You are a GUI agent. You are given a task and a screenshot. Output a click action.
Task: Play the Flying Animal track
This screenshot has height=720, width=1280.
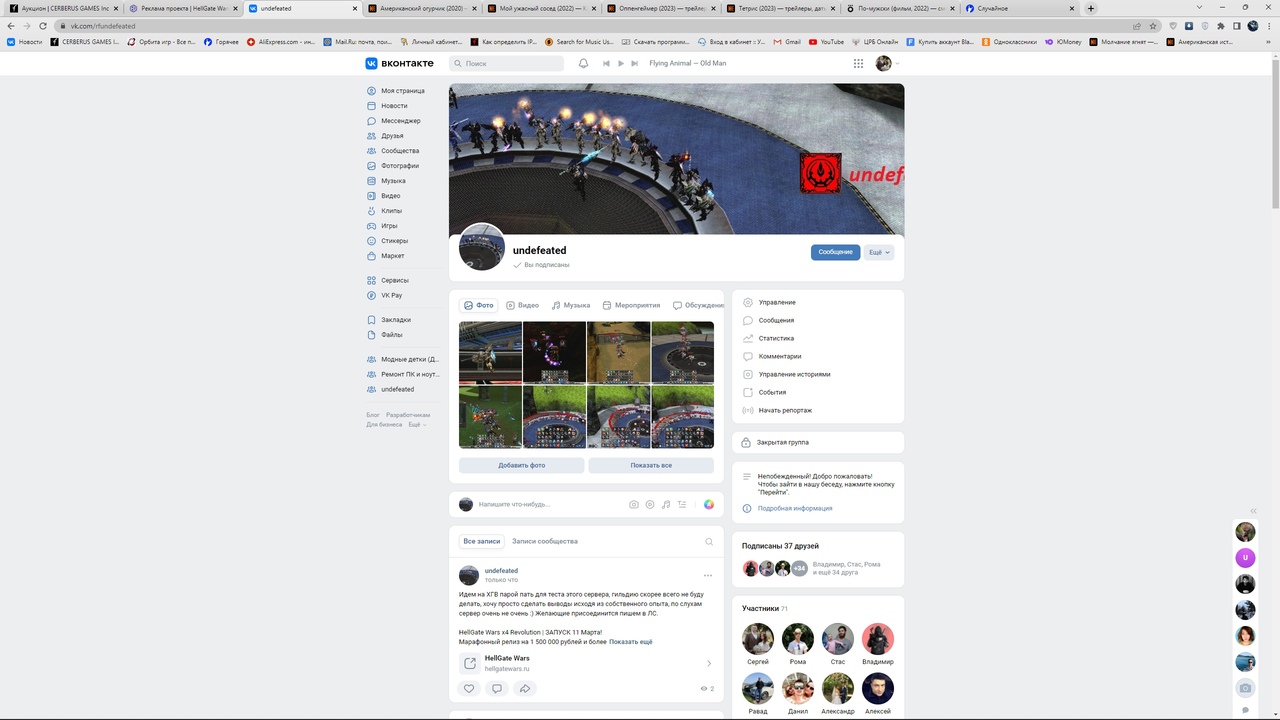point(620,63)
